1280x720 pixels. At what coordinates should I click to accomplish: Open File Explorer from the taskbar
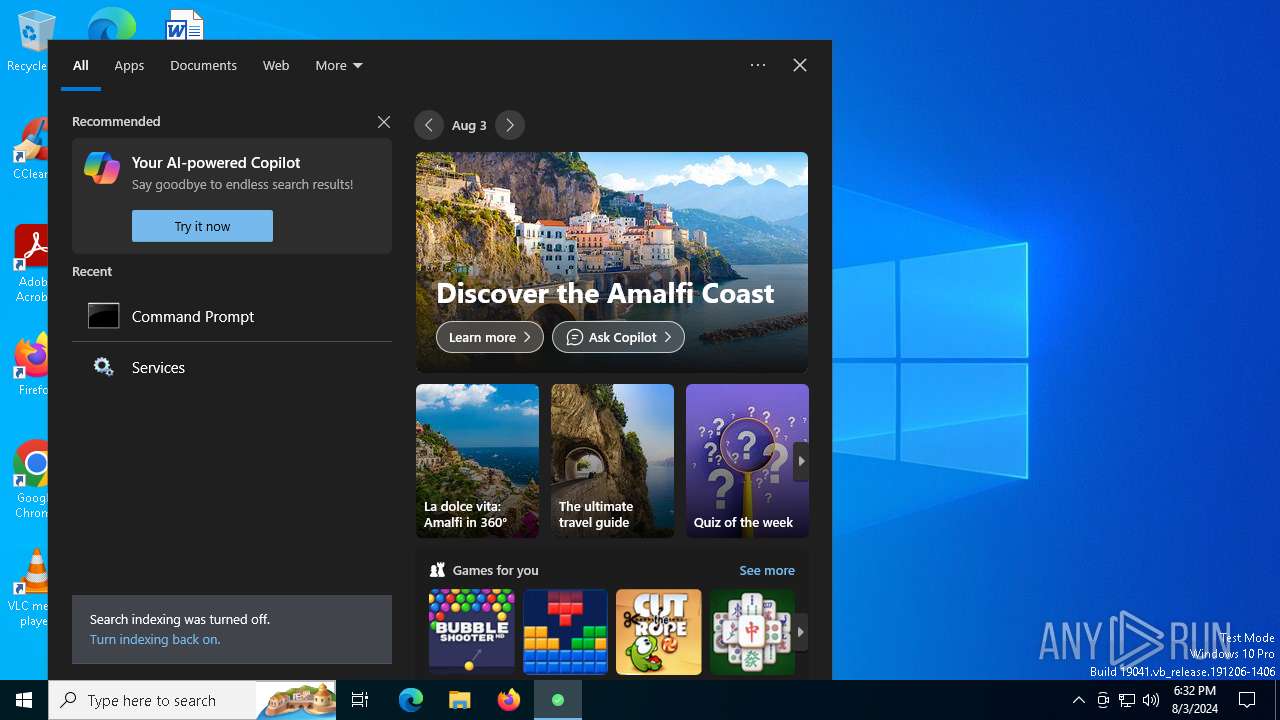coord(460,700)
